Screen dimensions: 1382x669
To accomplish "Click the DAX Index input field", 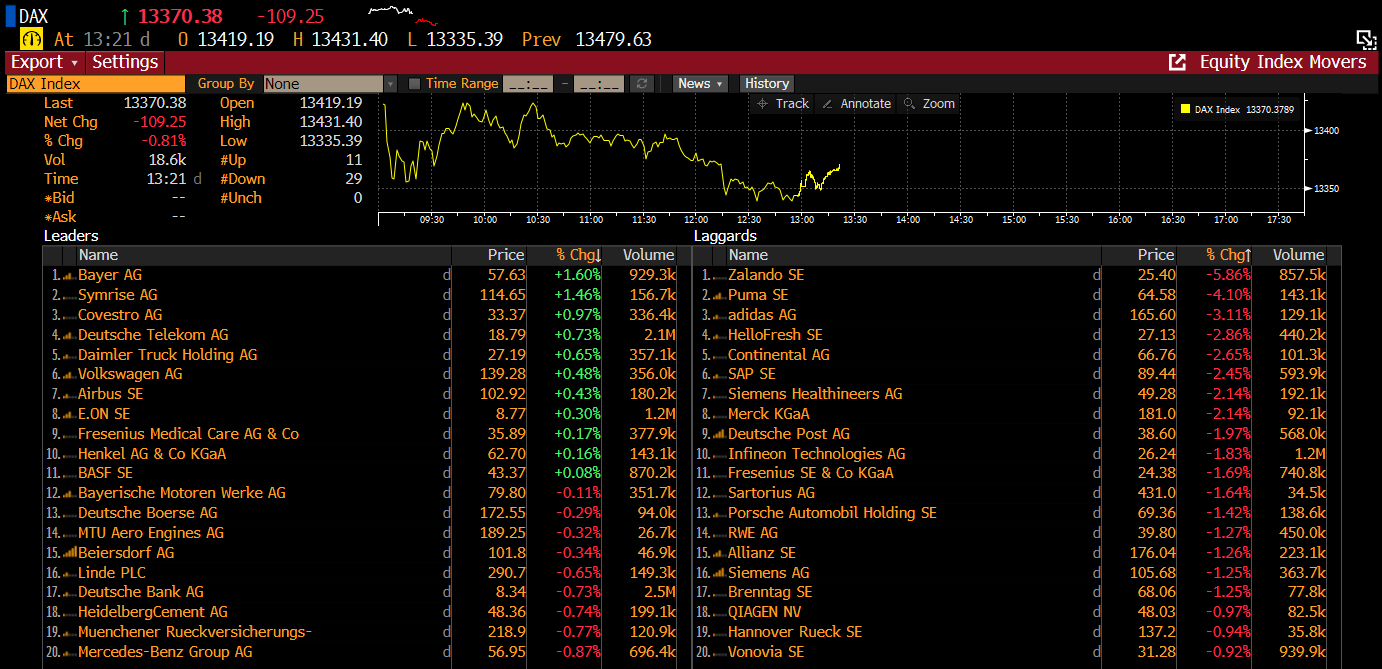I will tap(96, 84).
